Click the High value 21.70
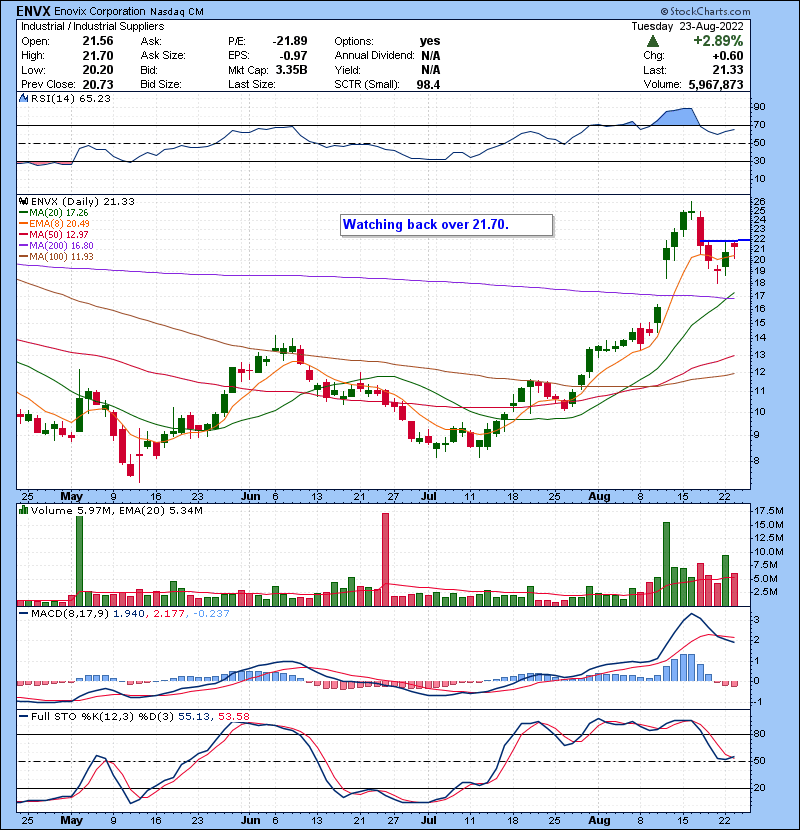Viewport: 800px width, 830px height. (98, 56)
